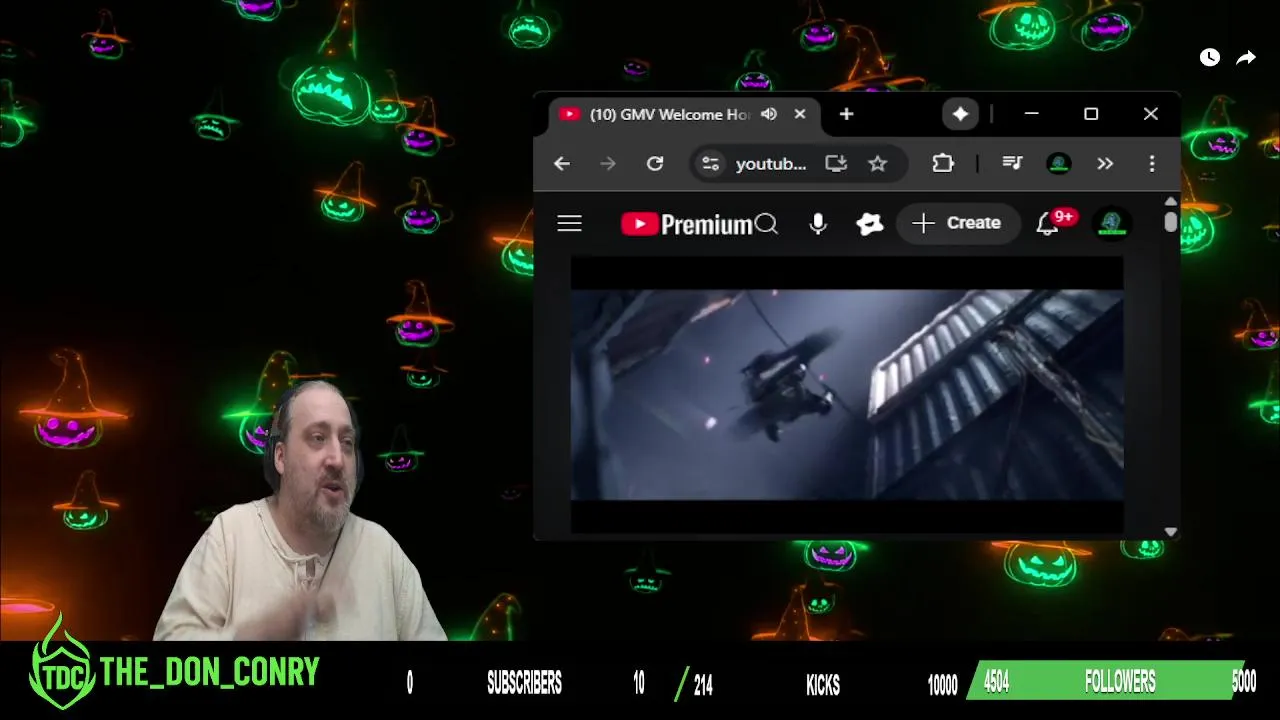Go to YouTube Premium home logo
The image size is (1280, 720).
click(x=686, y=224)
